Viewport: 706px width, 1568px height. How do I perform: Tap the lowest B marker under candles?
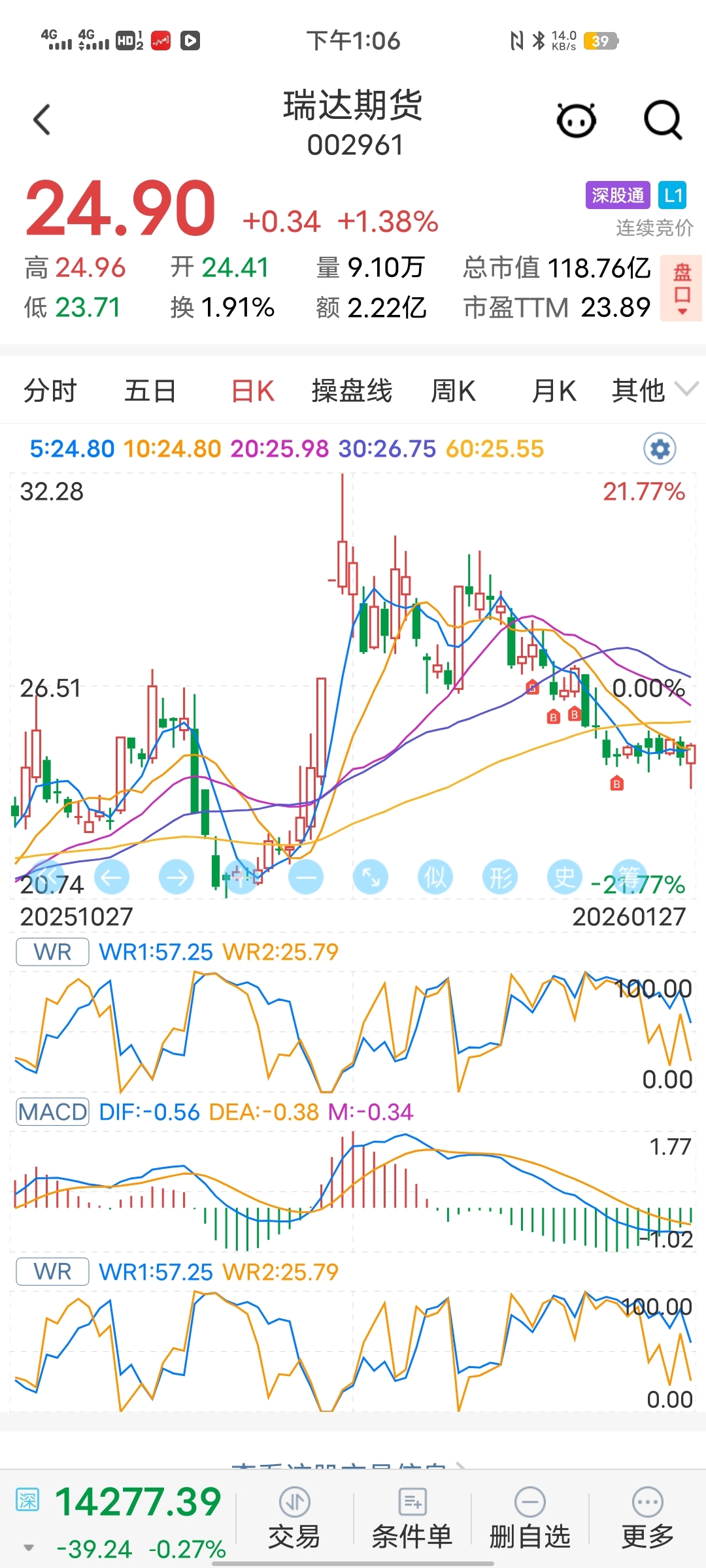(616, 783)
